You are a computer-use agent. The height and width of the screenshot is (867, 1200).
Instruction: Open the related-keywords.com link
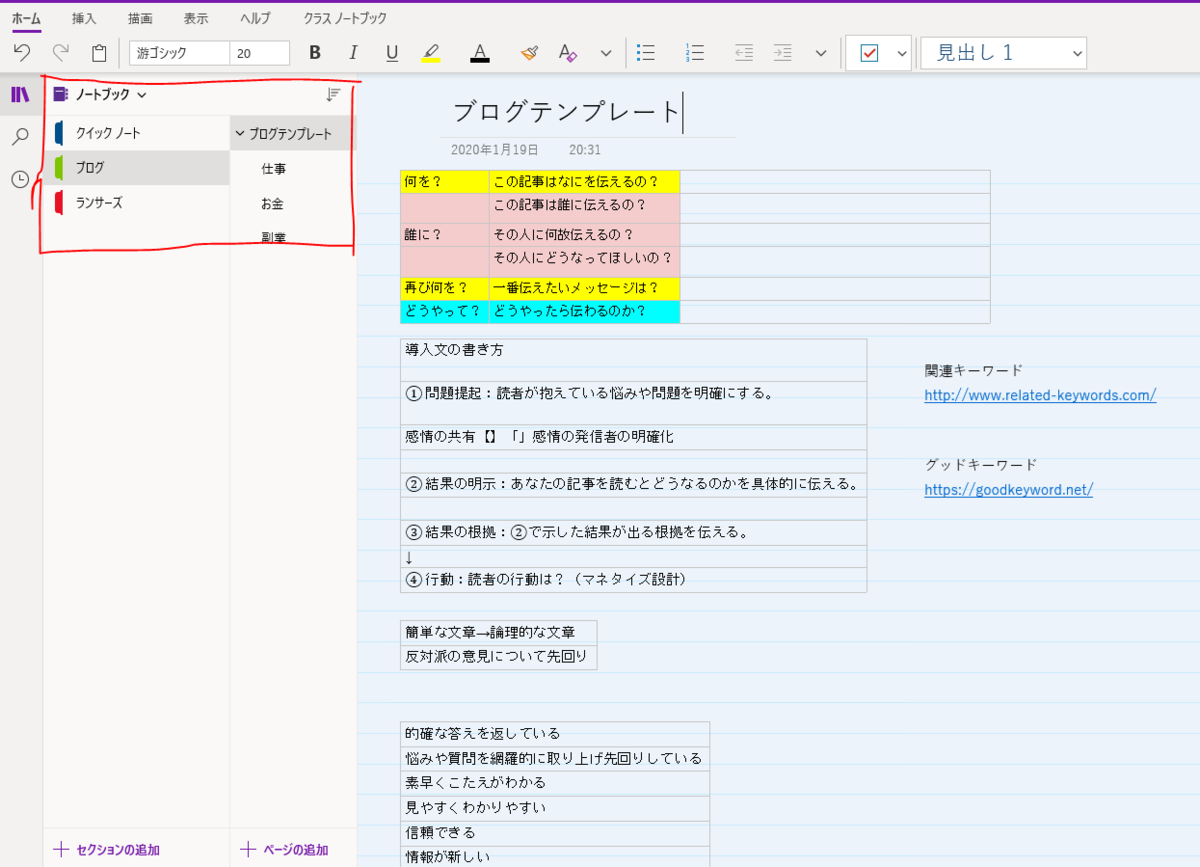pos(1040,395)
